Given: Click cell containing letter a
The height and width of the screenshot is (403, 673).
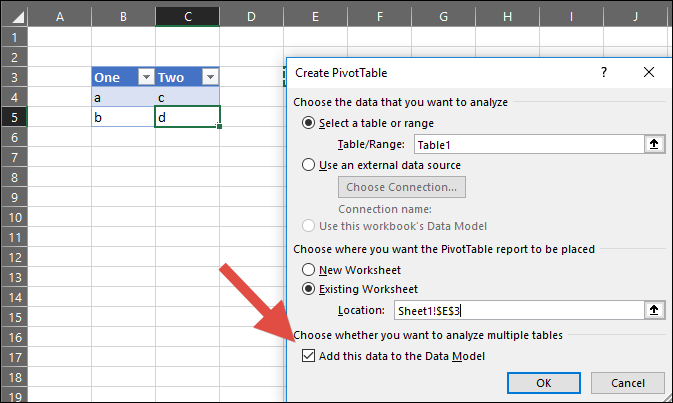Looking at the screenshot, I should click(x=123, y=98).
